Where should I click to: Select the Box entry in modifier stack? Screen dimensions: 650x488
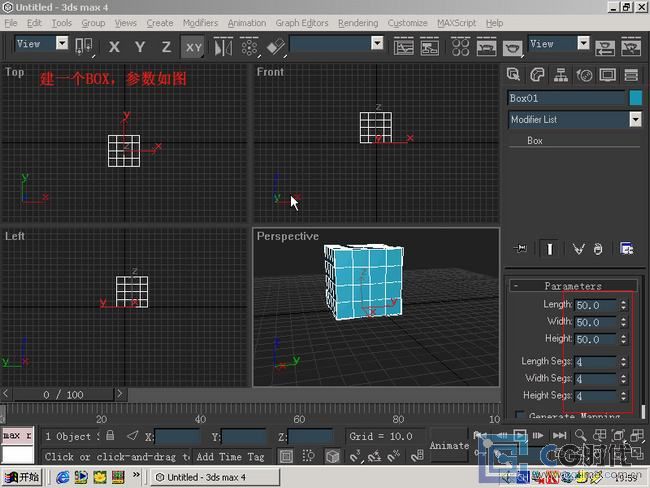(535, 141)
